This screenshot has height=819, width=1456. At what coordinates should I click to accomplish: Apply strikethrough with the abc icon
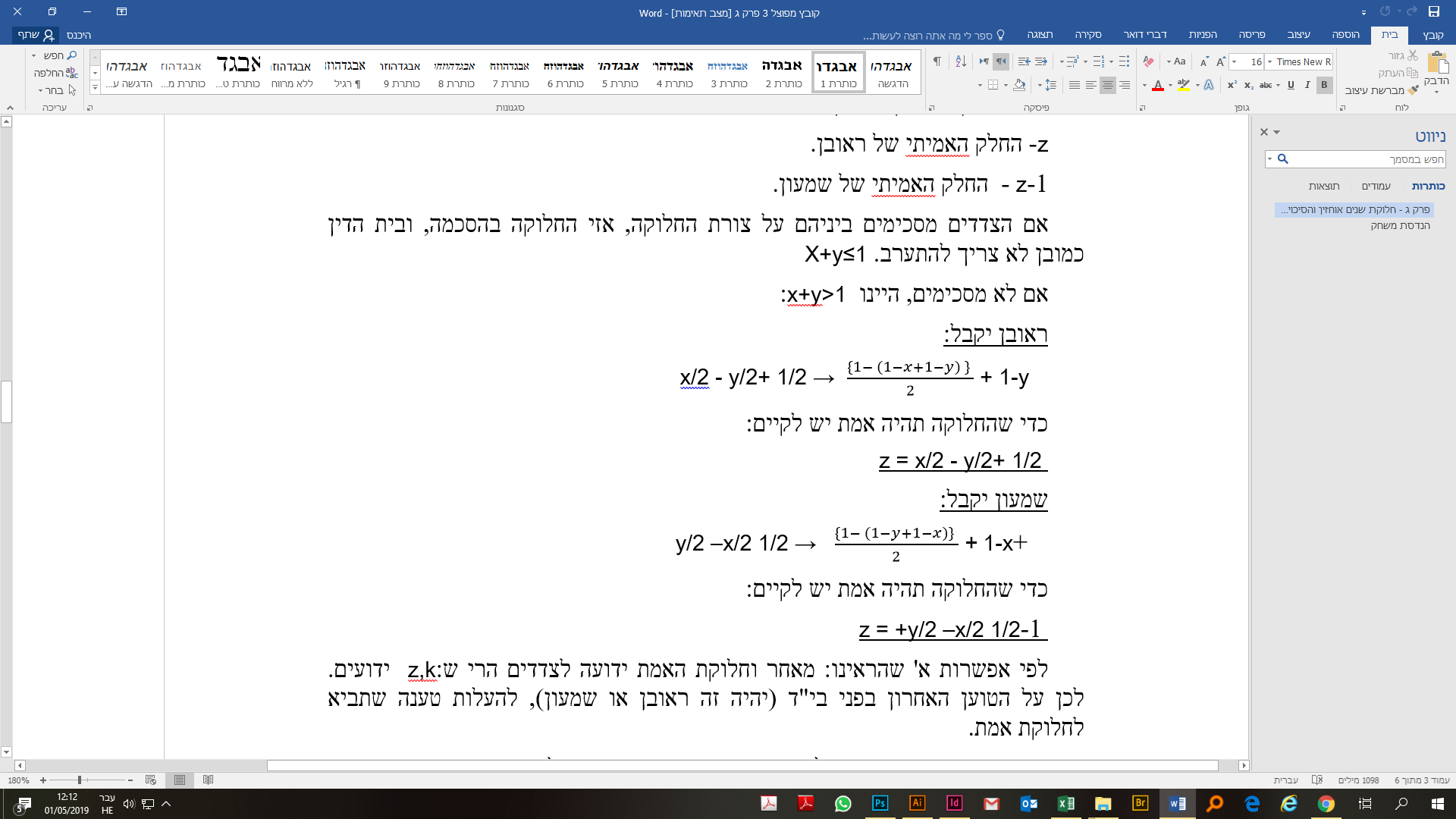point(1266,86)
